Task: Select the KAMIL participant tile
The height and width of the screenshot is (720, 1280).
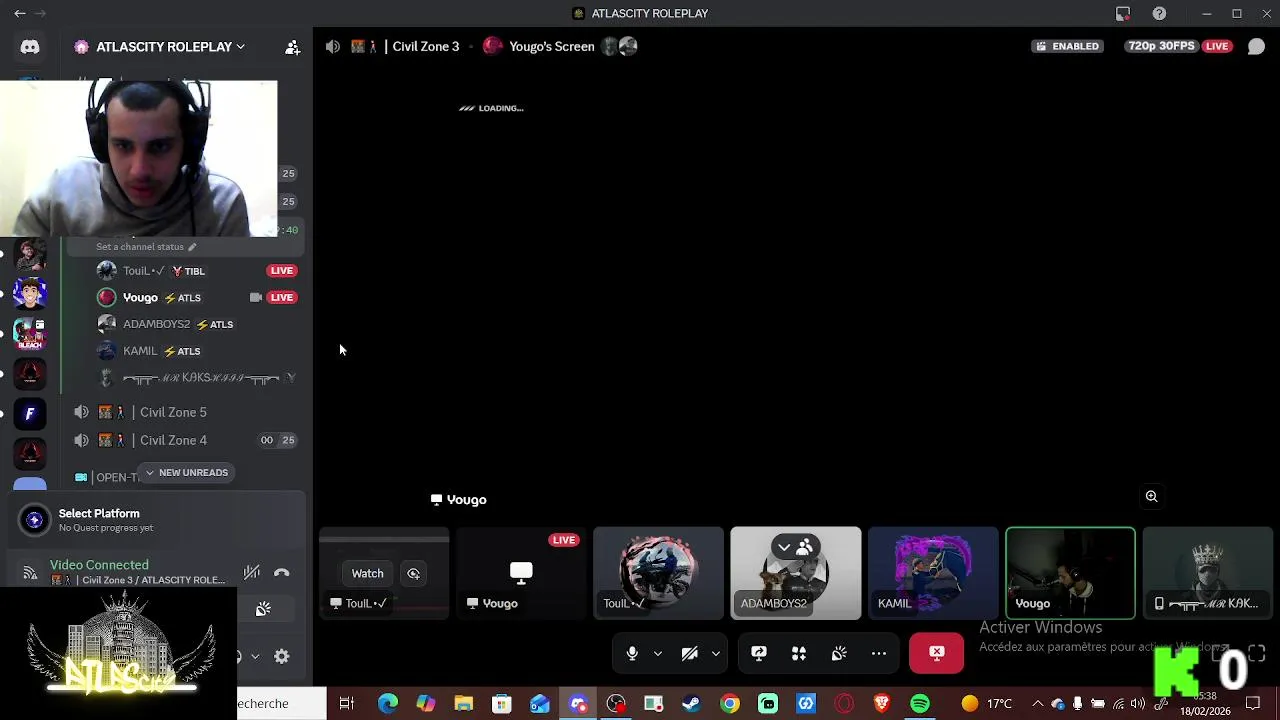Action: [933, 573]
